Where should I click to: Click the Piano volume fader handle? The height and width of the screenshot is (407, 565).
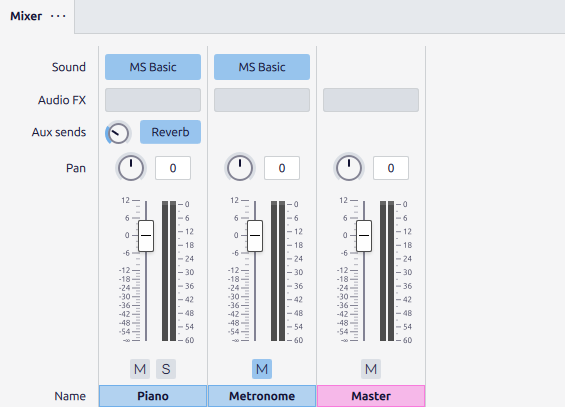(x=146, y=236)
